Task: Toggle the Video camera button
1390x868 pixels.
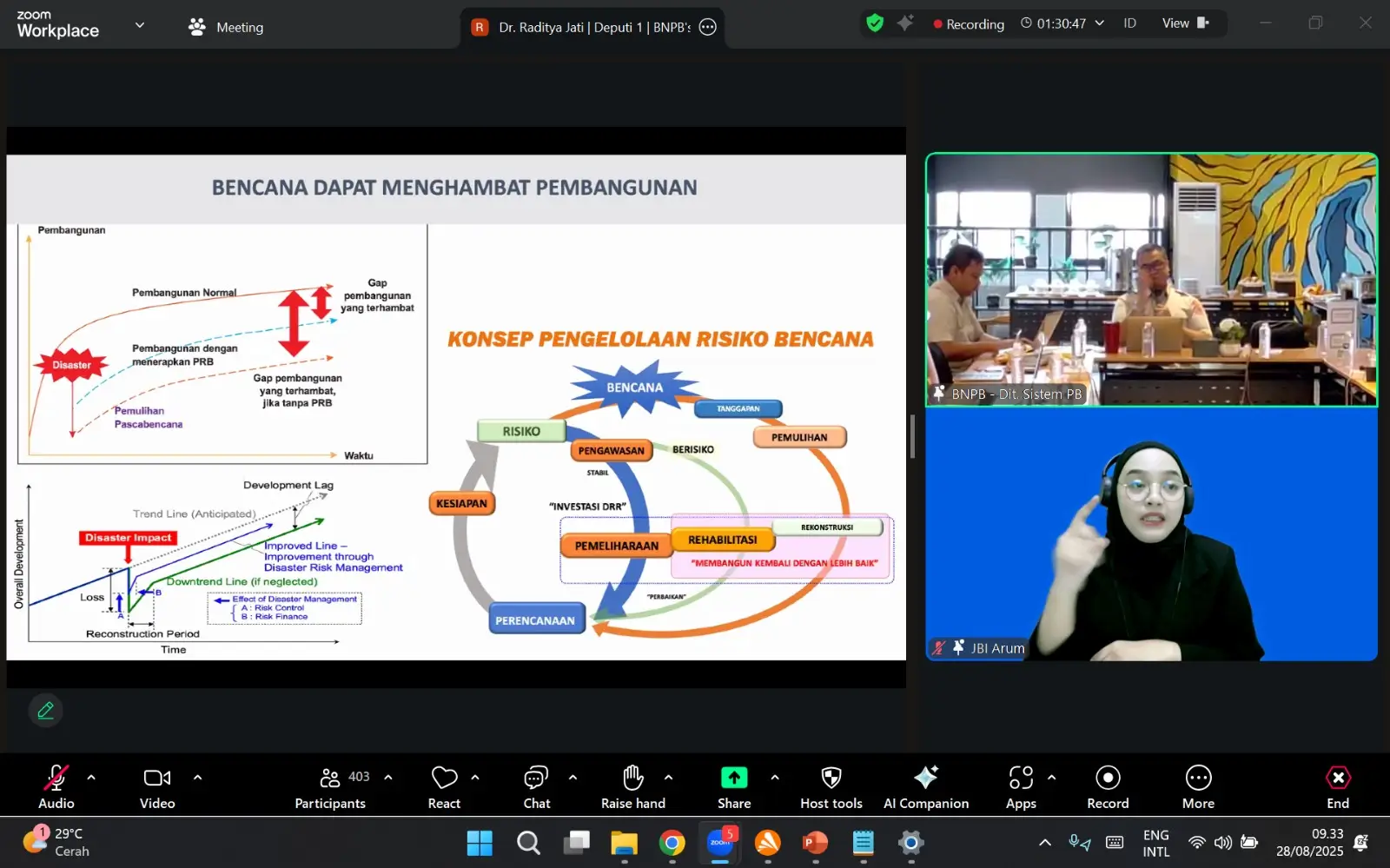Action: 157,786
